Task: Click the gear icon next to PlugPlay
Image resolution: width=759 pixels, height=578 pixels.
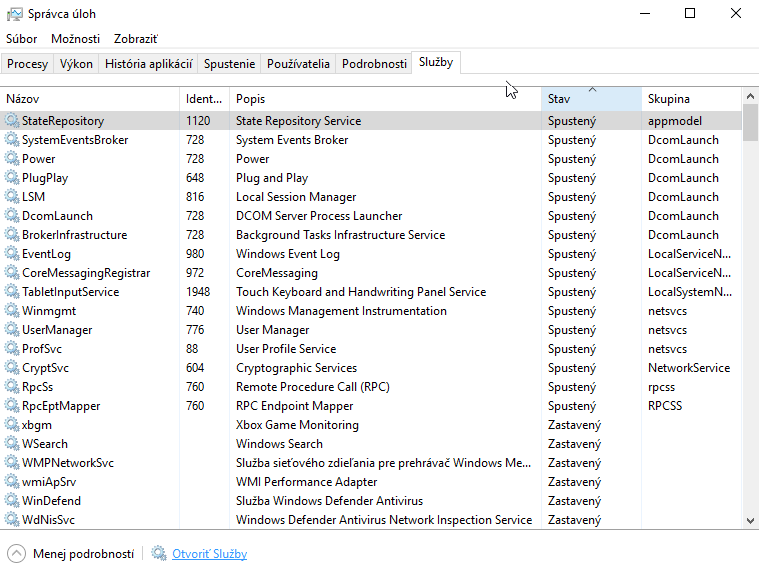Action: pyautogui.click(x=12, y=178)
